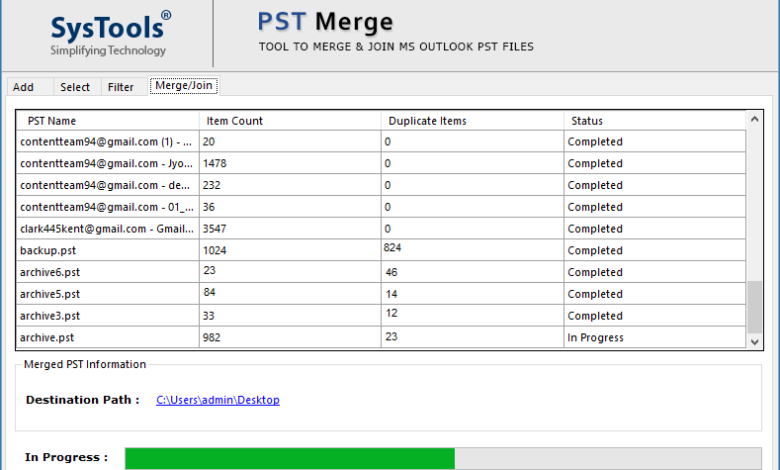780x470 pixels.
Task: Click the green In Progress bar
Action: pyautogui.click(x=290, y=458)
